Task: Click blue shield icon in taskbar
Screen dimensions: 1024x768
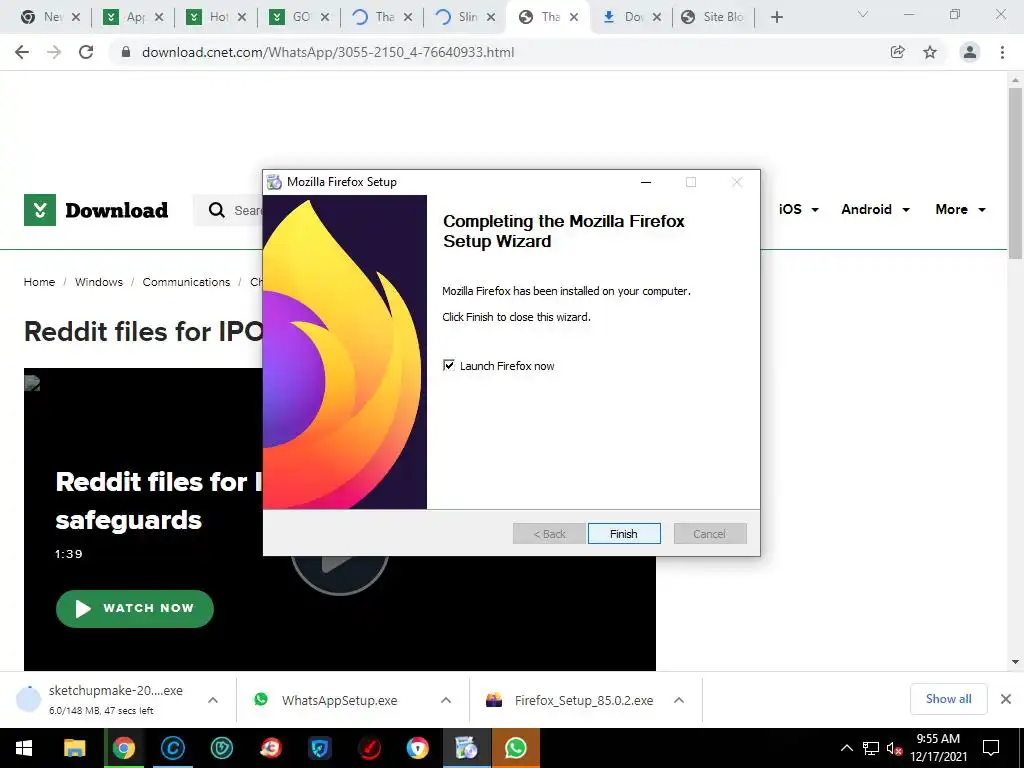Action: pos(319,748)
